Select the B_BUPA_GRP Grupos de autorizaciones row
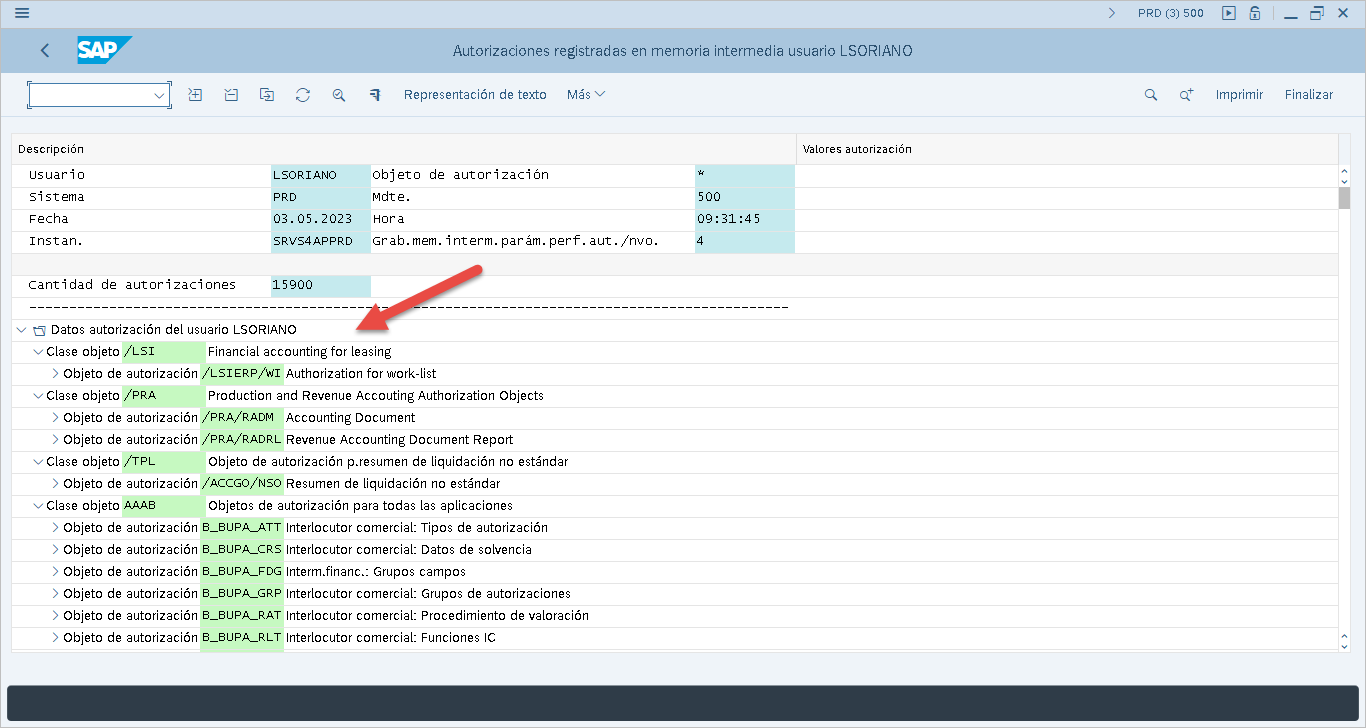Image resolution: width=1366 pixels, height=728 pixels. [428, 594]
